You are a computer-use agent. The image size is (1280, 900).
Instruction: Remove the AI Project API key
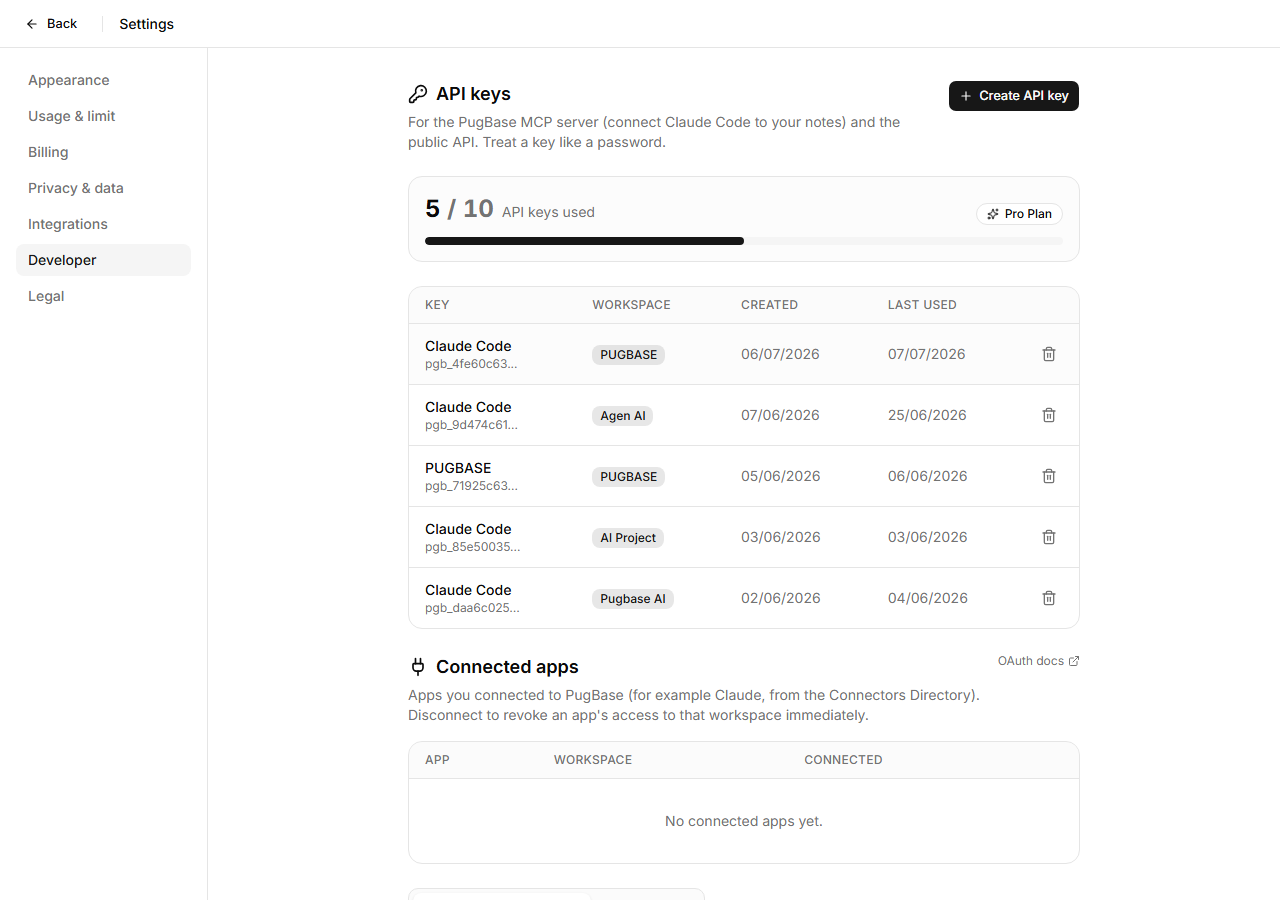pos(1049,537)
